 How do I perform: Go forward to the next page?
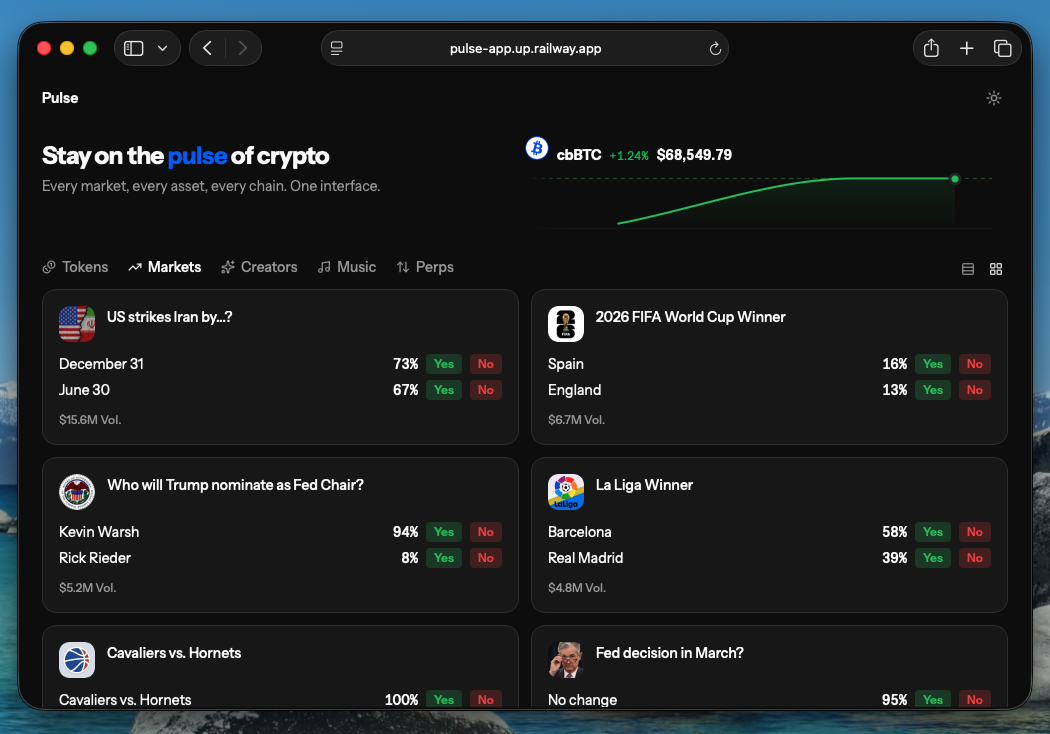pyautogui.click(x=242, y=48)
